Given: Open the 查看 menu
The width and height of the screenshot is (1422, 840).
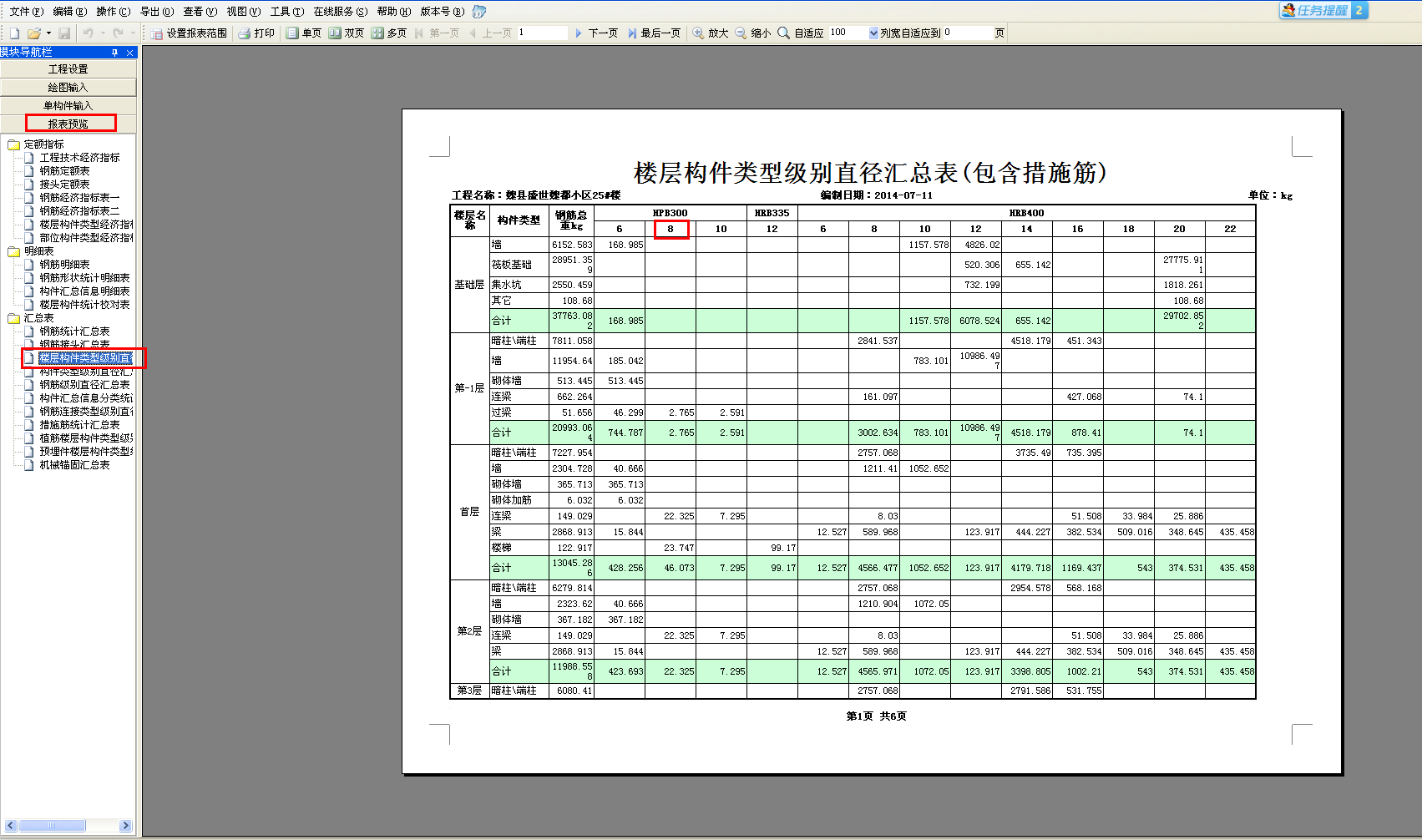Looking at the screenshot, I should click(x=200, y=12).
